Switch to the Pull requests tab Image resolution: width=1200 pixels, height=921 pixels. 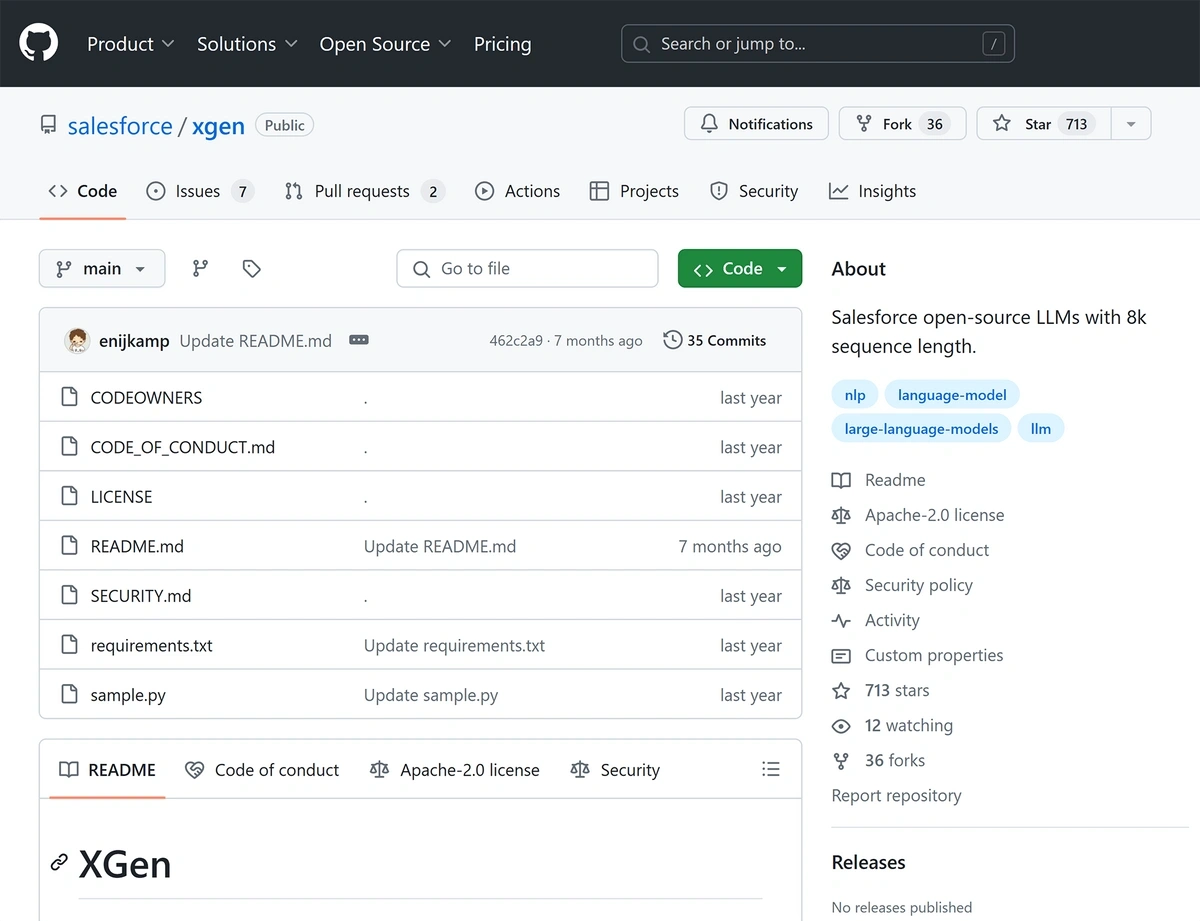coord(364,191)
